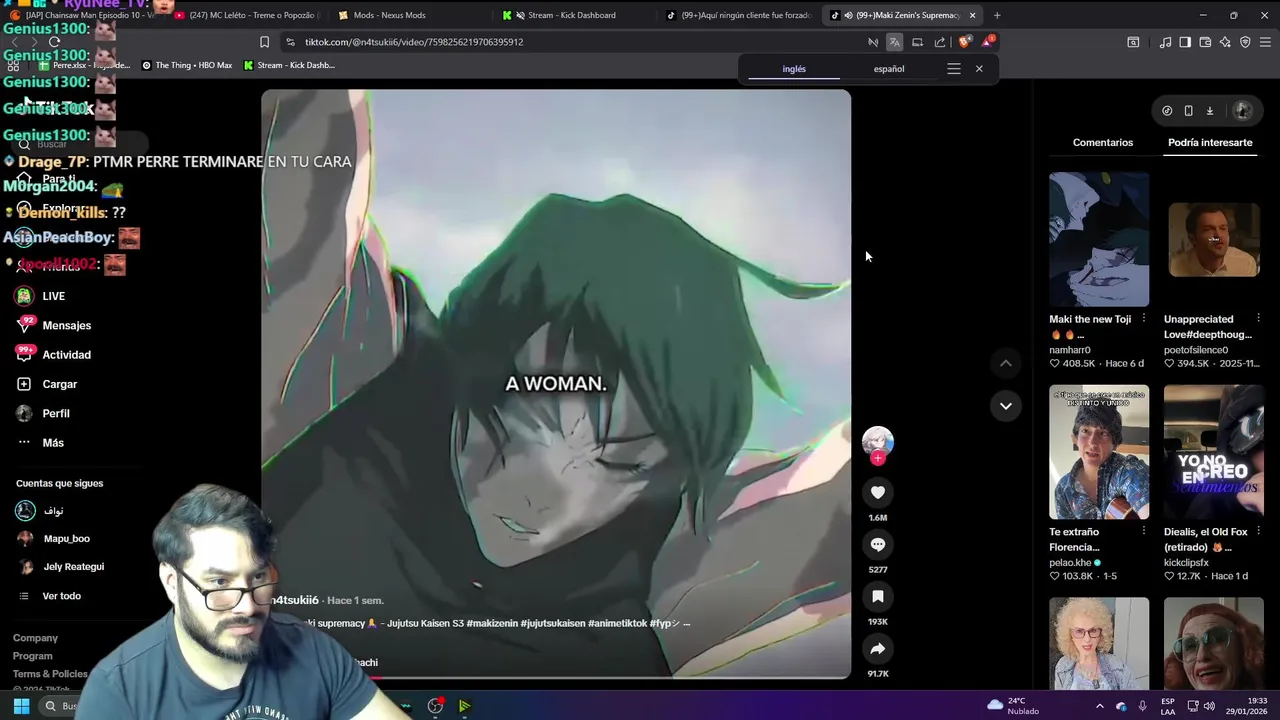The width and height of the screenshot is (1280, 720).
Task: Reload the page in browser toolbar
Action: [x=55, y=42]
